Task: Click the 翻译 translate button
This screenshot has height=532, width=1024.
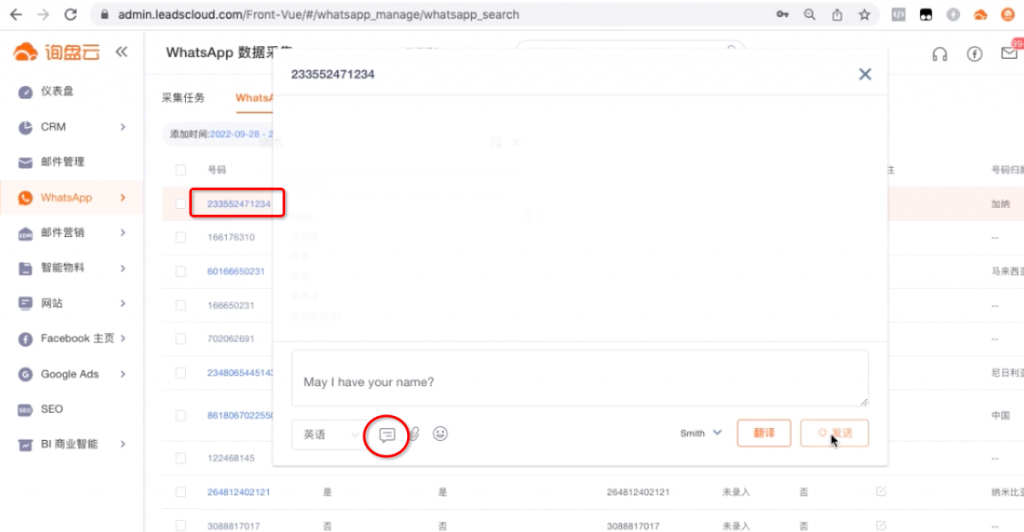Action: pos(763,433)
